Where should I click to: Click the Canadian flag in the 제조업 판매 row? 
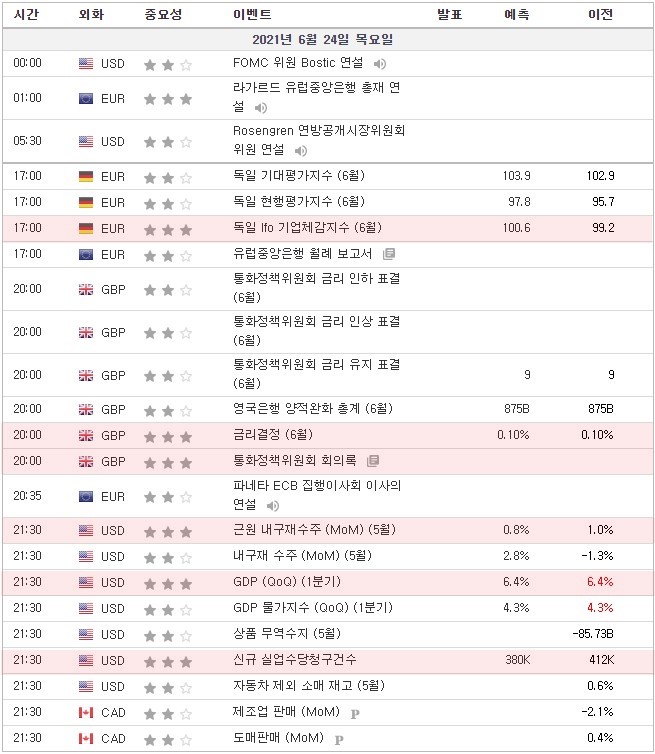86,713
